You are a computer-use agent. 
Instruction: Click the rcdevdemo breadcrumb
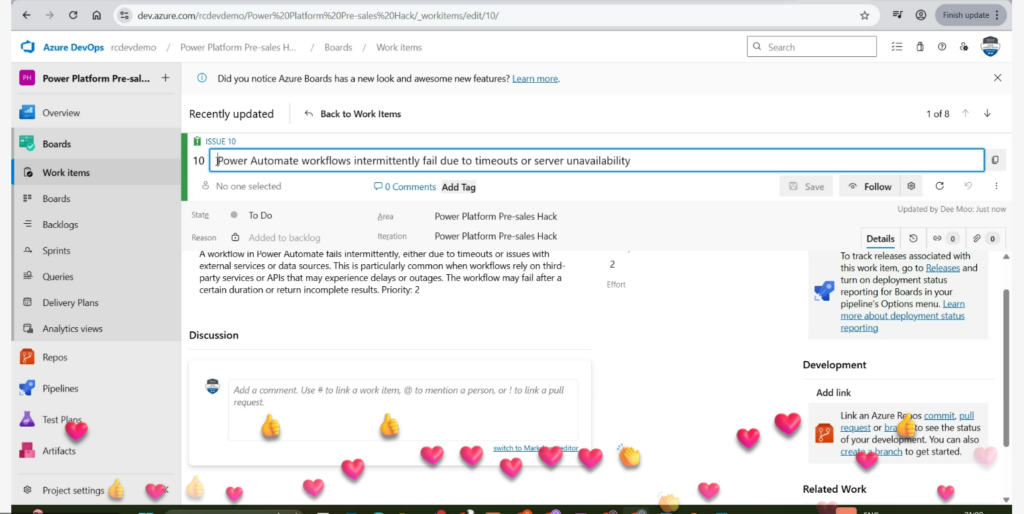[x=133, y=48]
